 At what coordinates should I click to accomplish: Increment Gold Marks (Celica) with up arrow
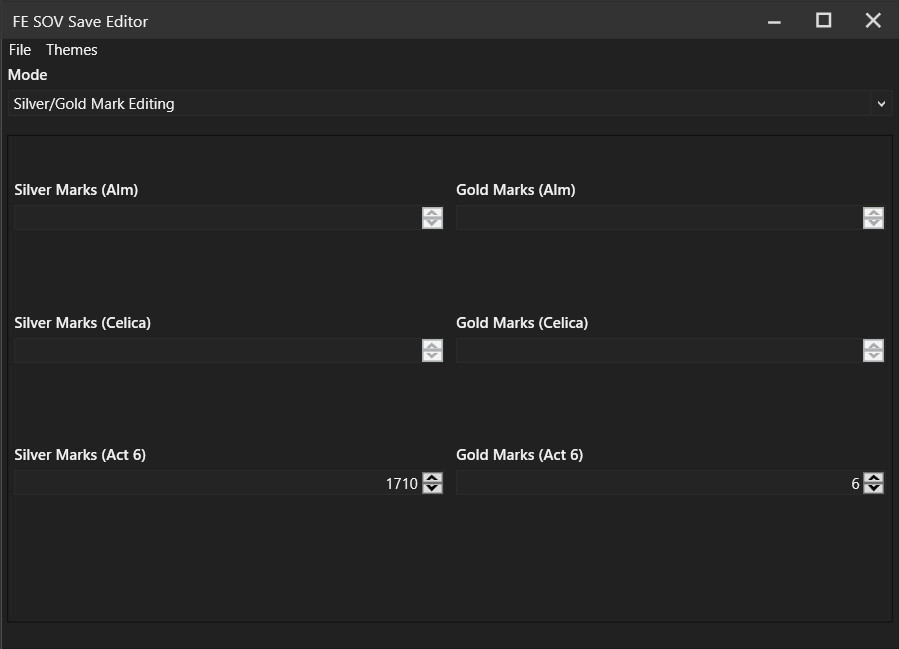tap(872, 347)
